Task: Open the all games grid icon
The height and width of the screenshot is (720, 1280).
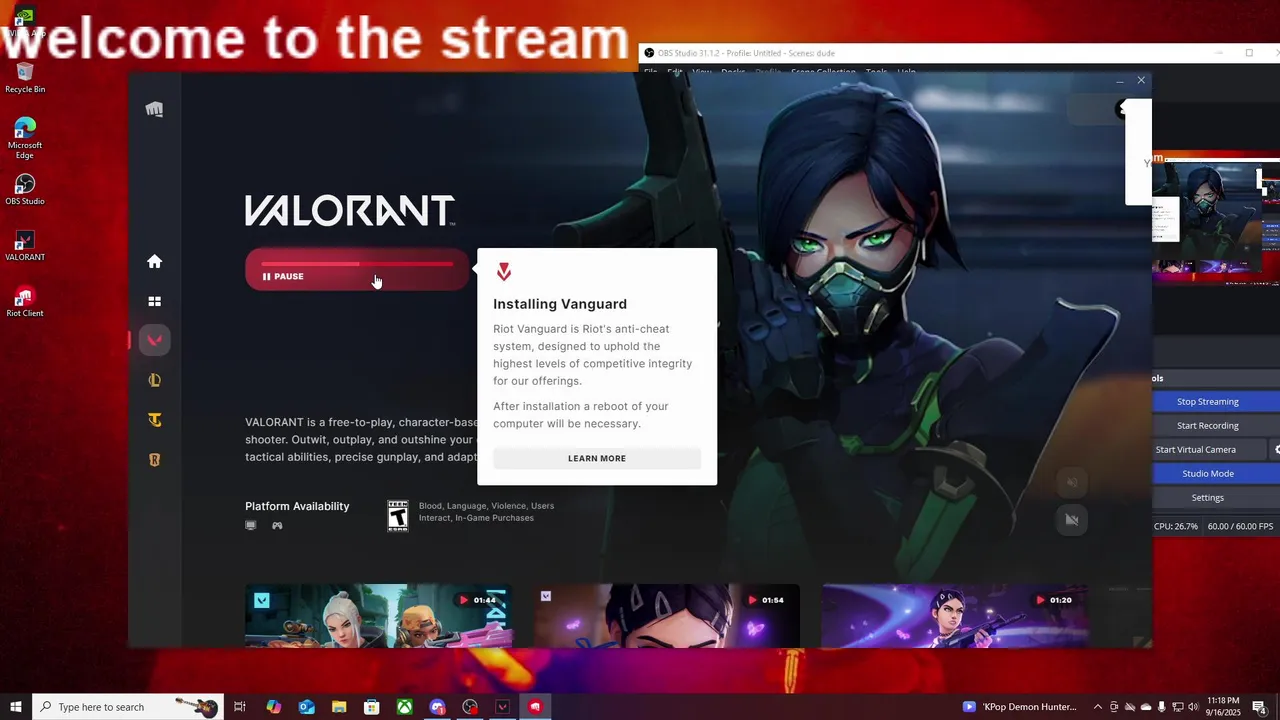Action: click(154, 301)
